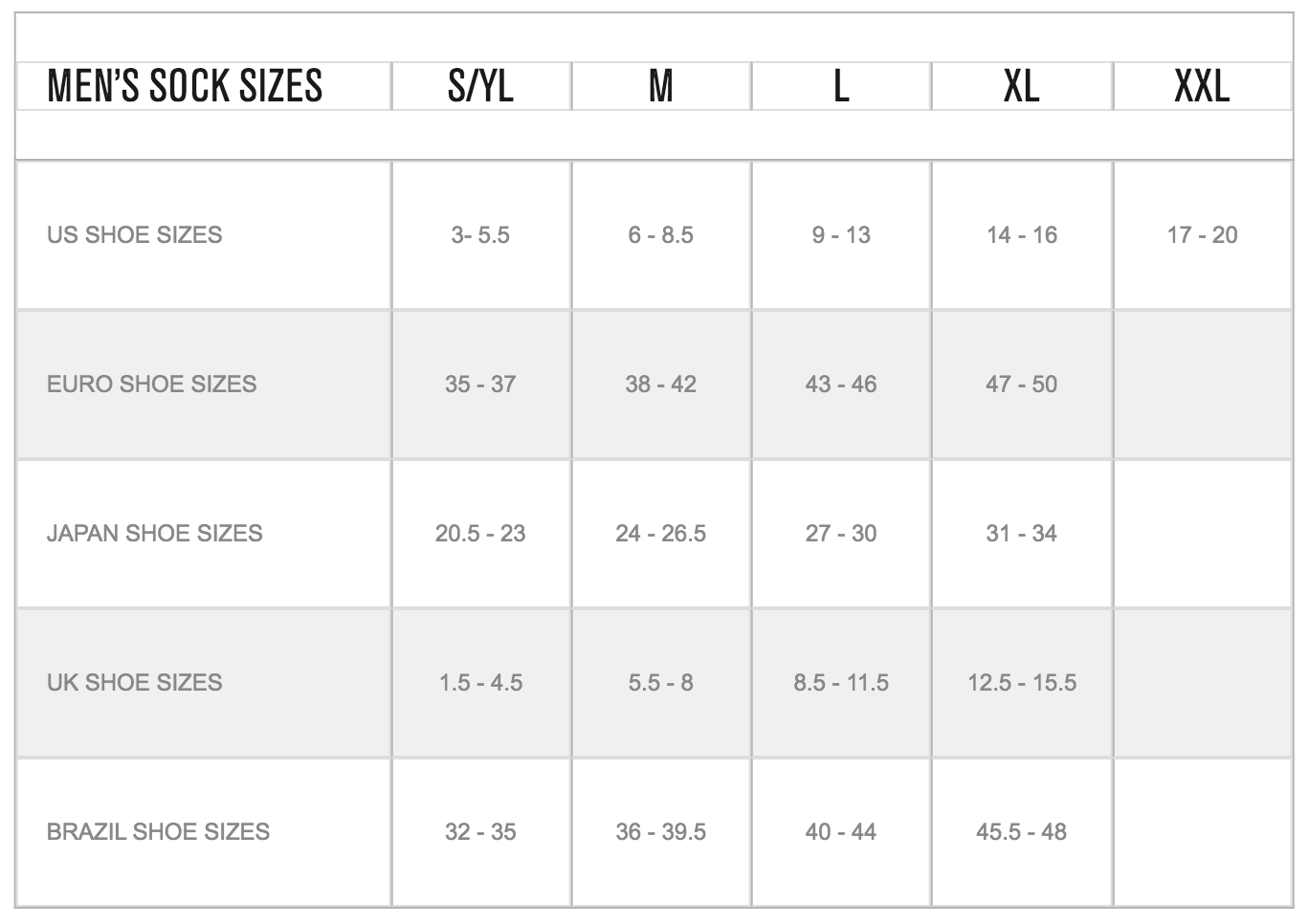Select the US 9 - 13 cell
Viewport: 1309px width, 924px height.
pyautogui.click(x=841, y=235)
